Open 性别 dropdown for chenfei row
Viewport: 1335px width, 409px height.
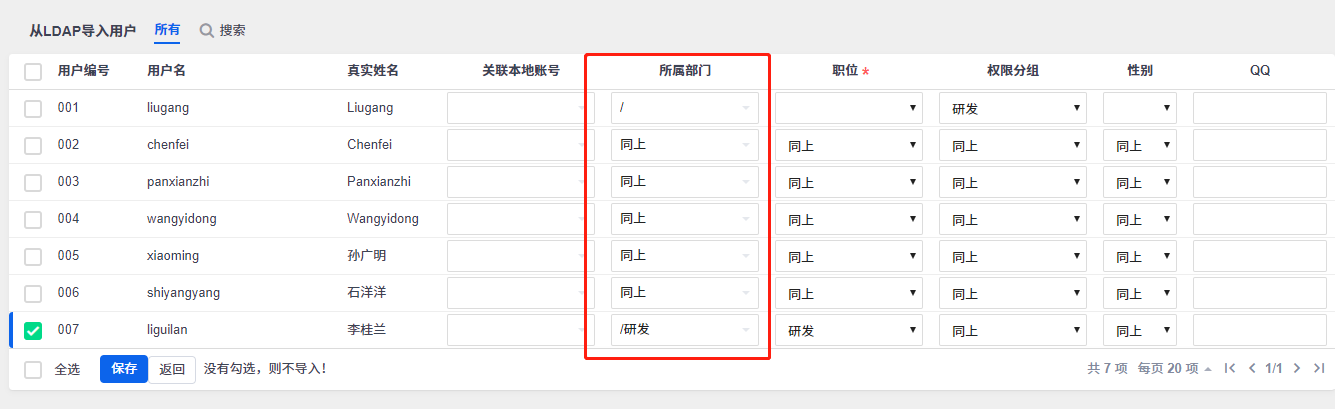[x=1139, y=145]
